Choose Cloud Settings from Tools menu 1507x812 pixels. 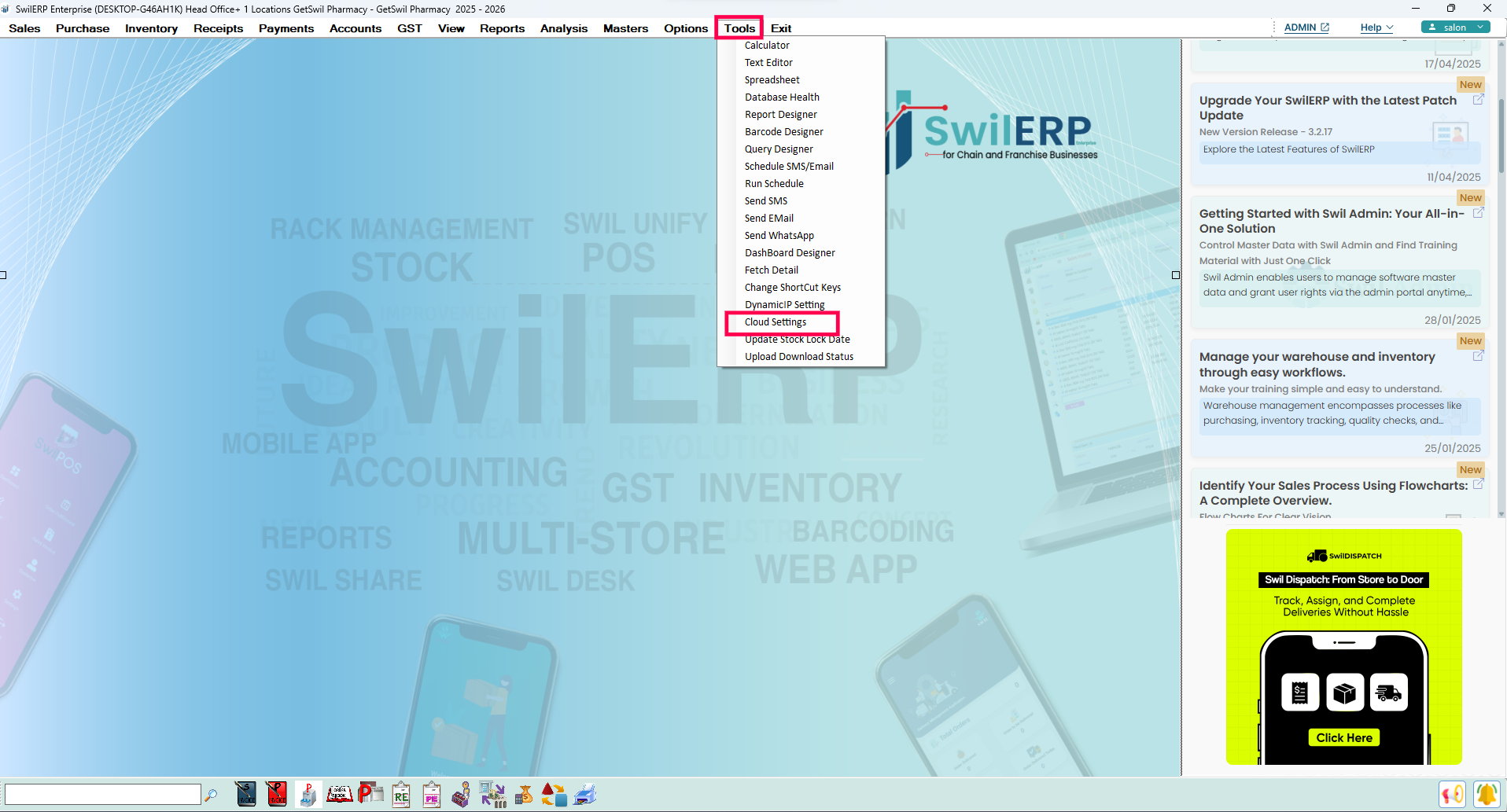tap(775, 322)
